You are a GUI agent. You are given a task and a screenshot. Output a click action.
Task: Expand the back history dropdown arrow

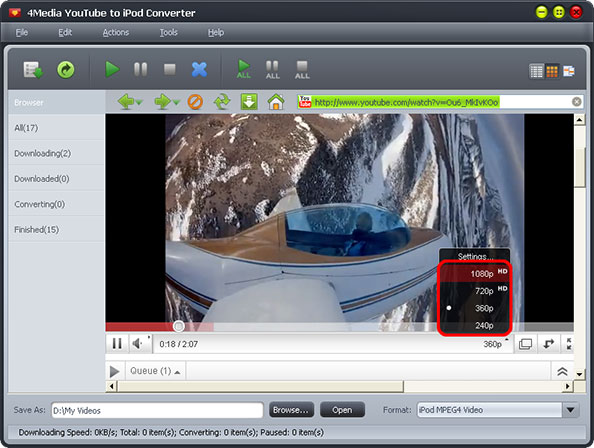[139, 102]
